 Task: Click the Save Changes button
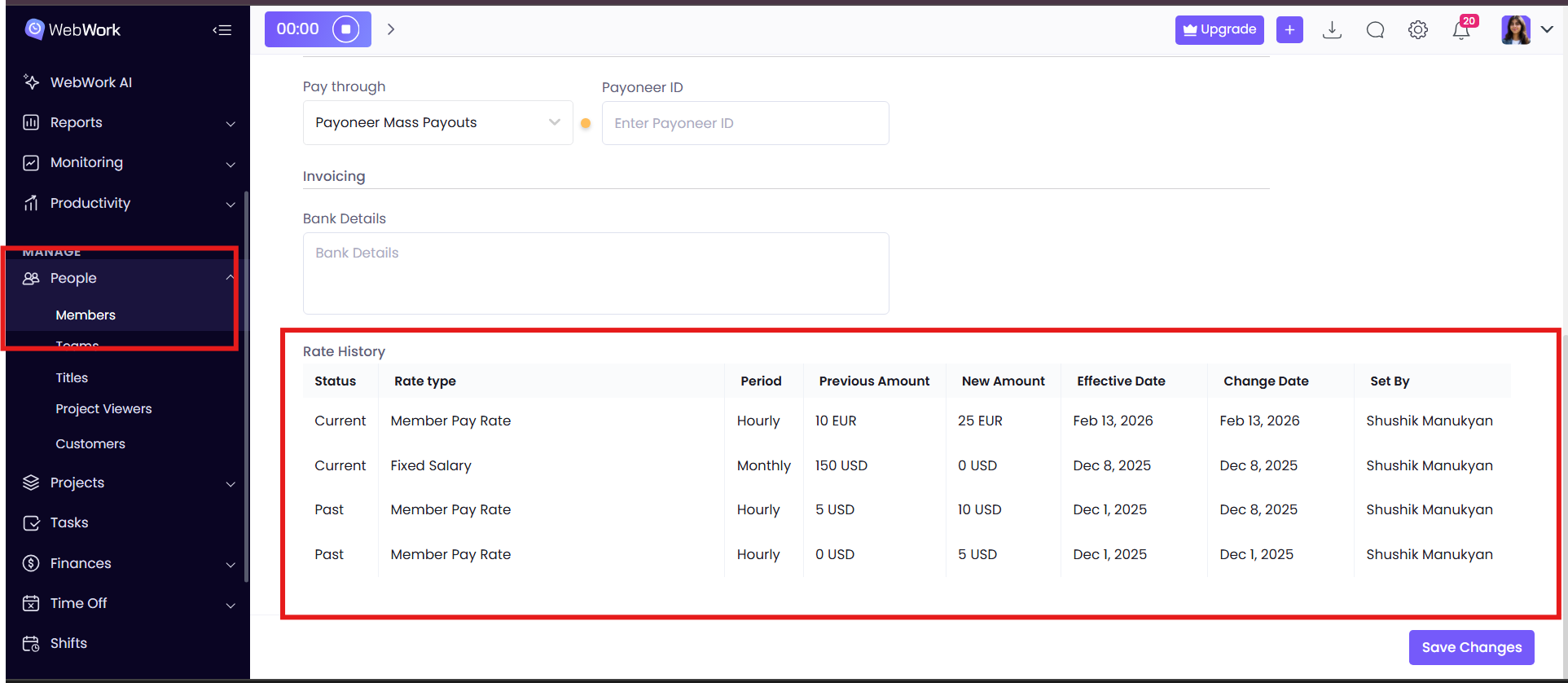coord(1471,647)
